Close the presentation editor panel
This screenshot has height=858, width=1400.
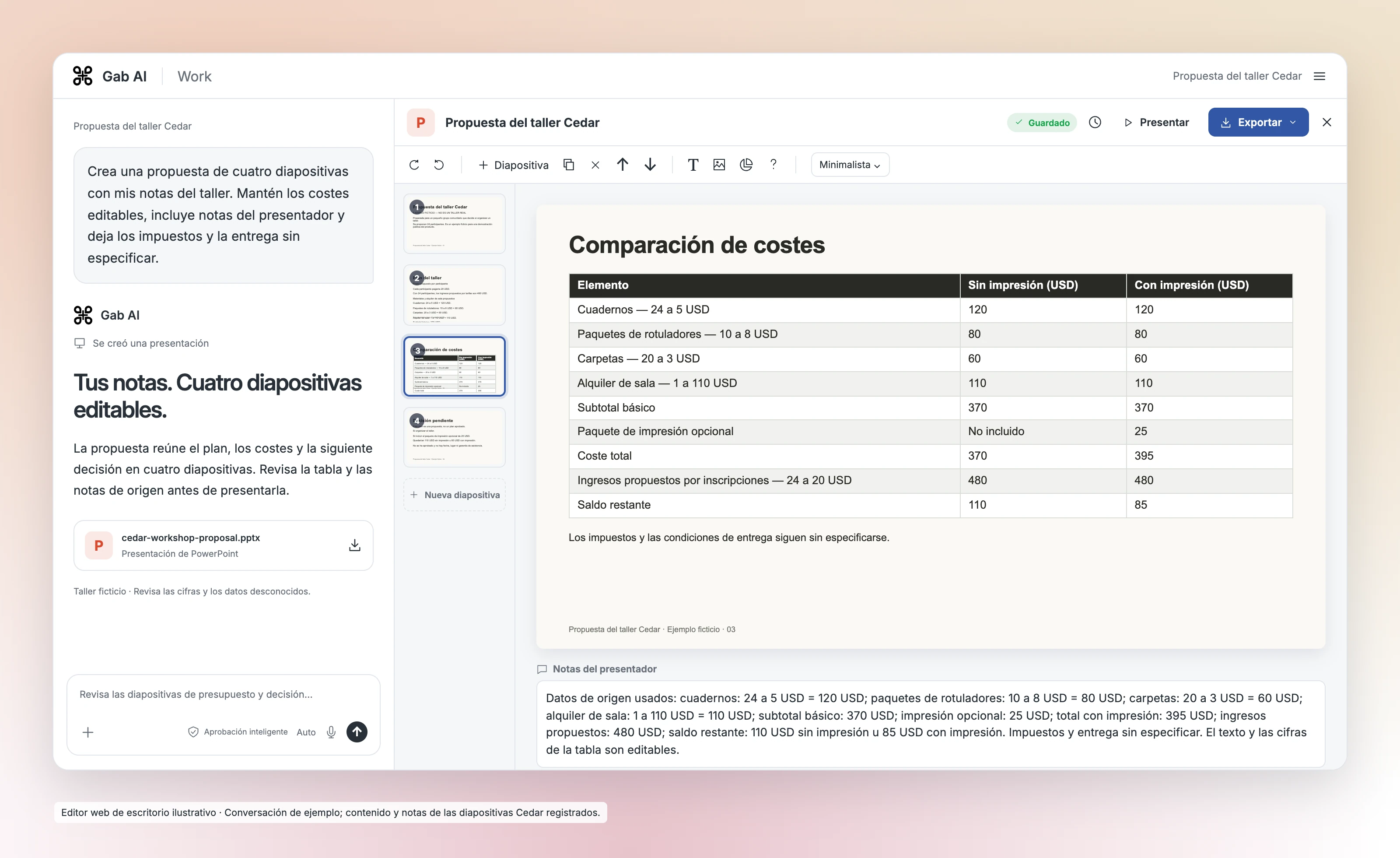click(x=1326, y=122)
